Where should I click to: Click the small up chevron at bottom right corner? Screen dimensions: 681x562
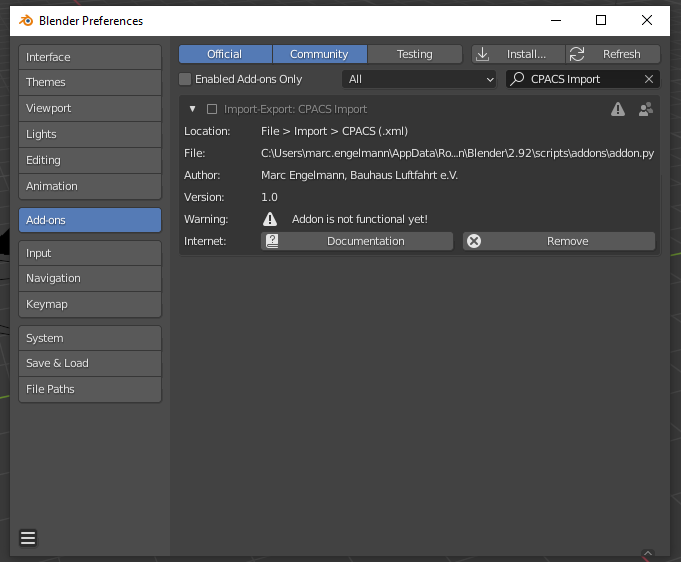(x=648, y=553)
